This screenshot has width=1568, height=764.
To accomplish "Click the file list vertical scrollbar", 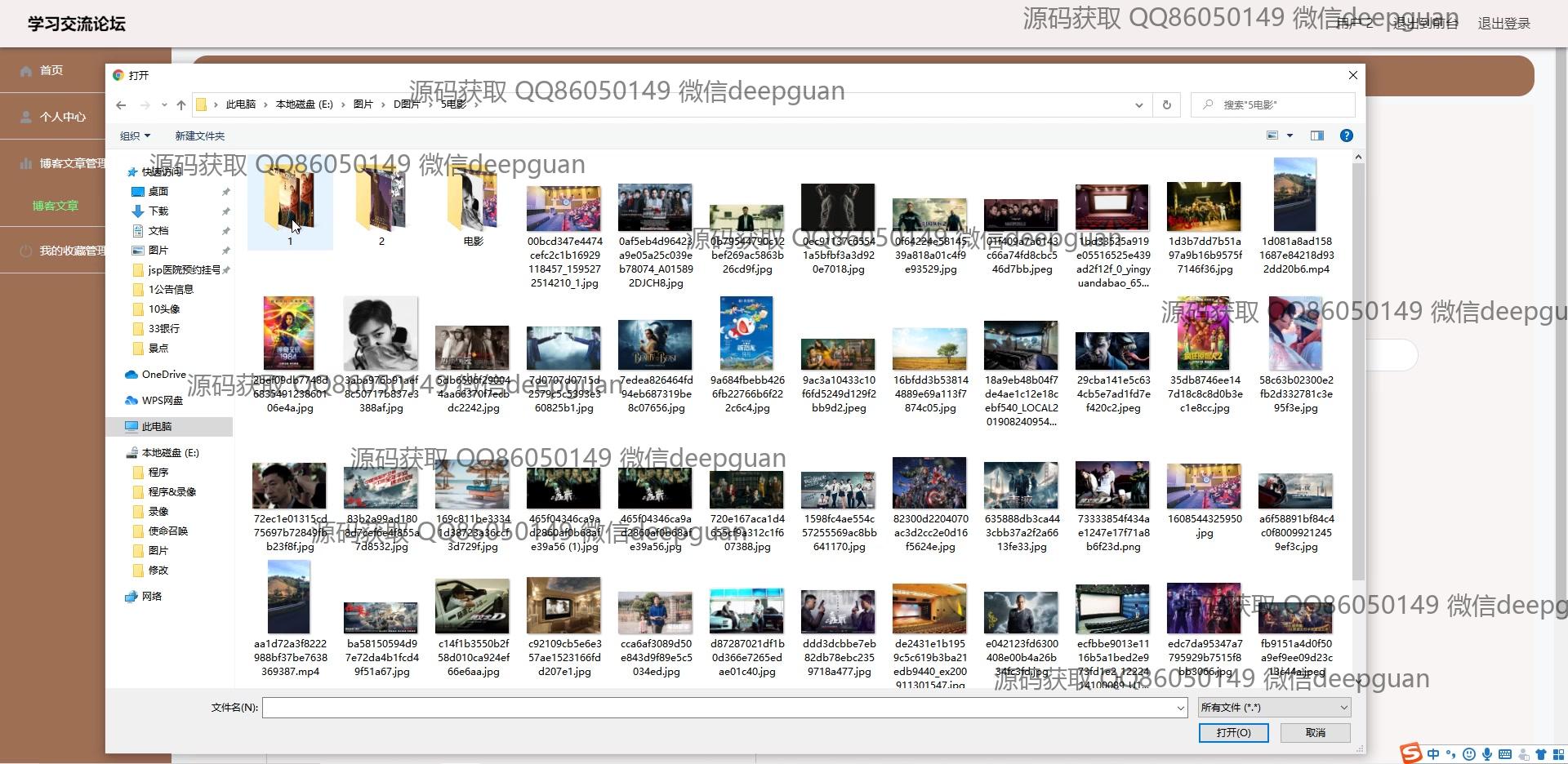I will coord(1358,367).
